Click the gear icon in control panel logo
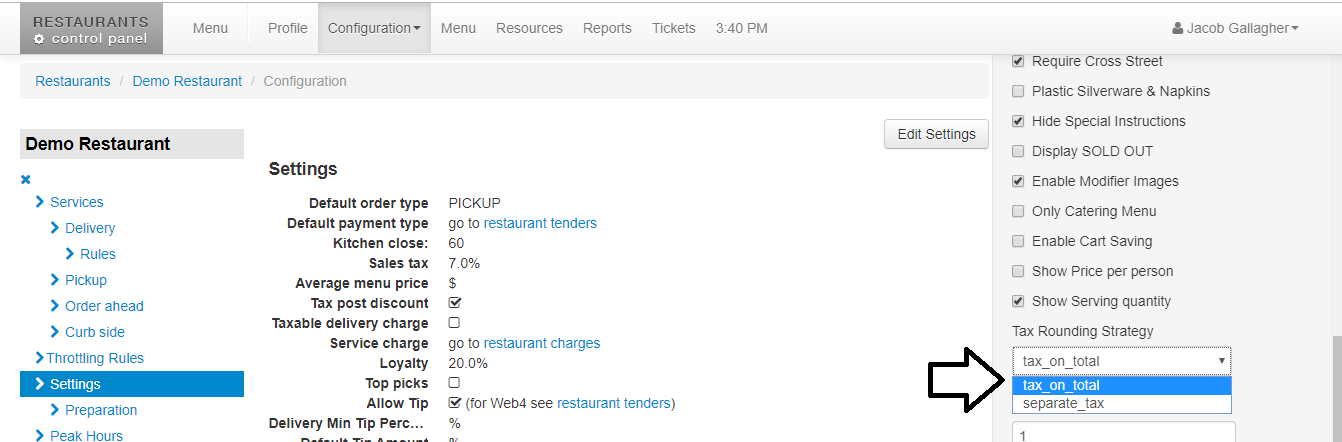 coord(39,39)
